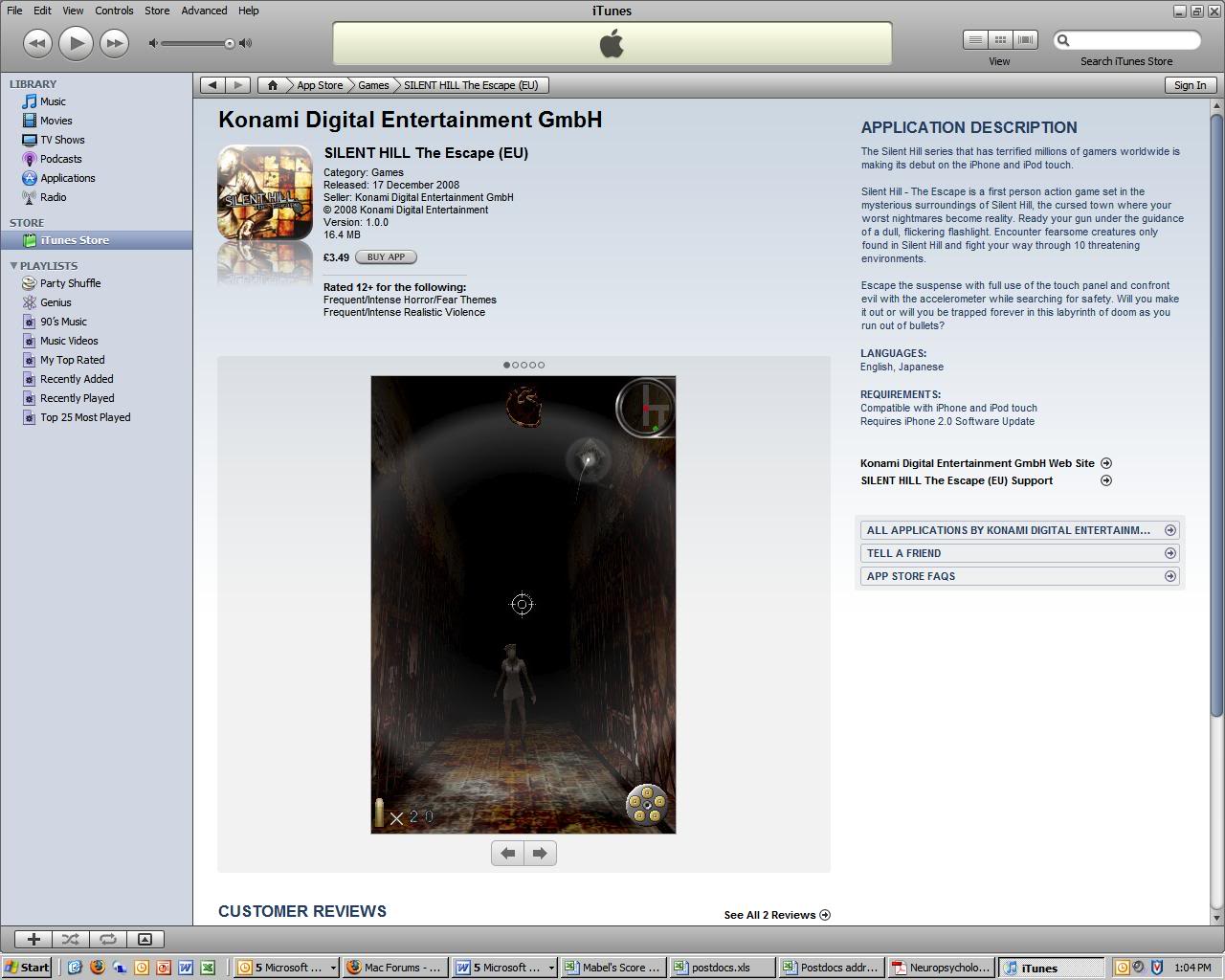Open the Edit menu
Screen dimensions: 1225x980
pos(42,11)
